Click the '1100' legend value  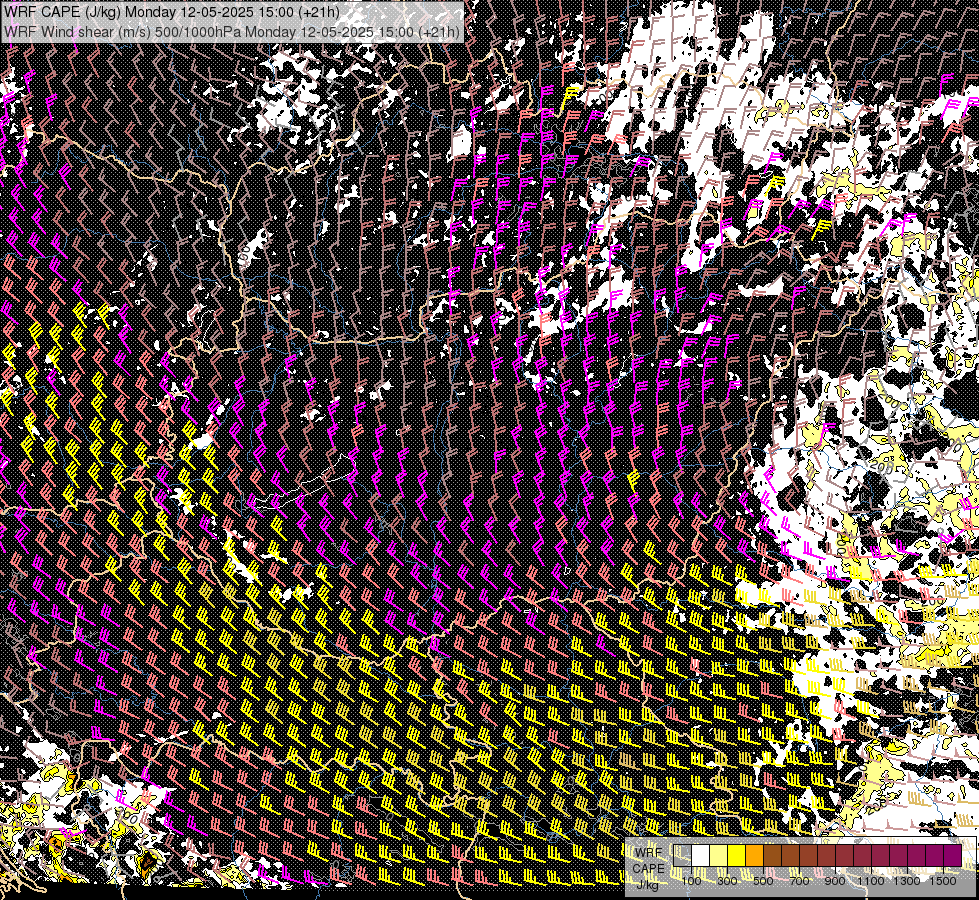(871, 881)
